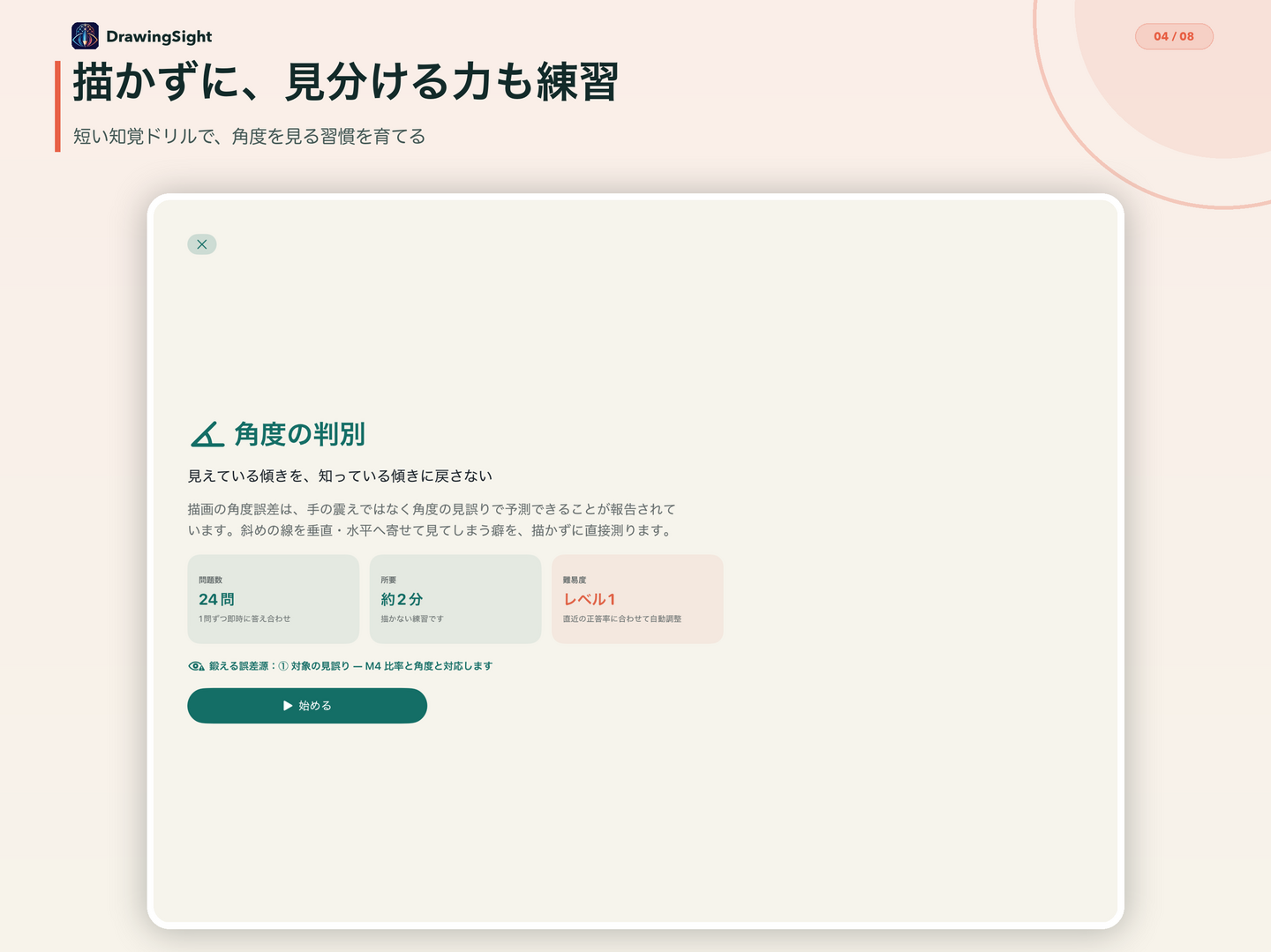The image size is (1271, 952).
Task: Close the drill panel with X button
Action: (202, 244)
